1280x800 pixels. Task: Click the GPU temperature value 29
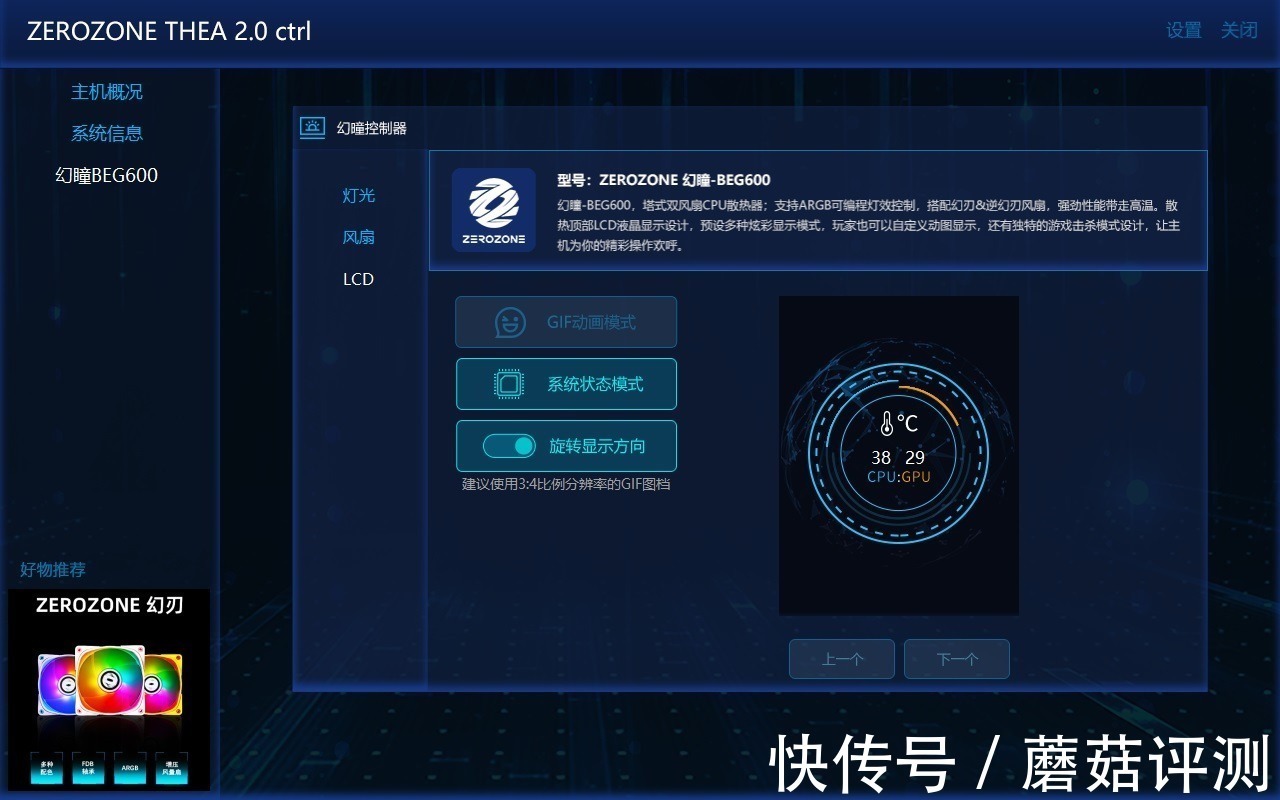915,457
